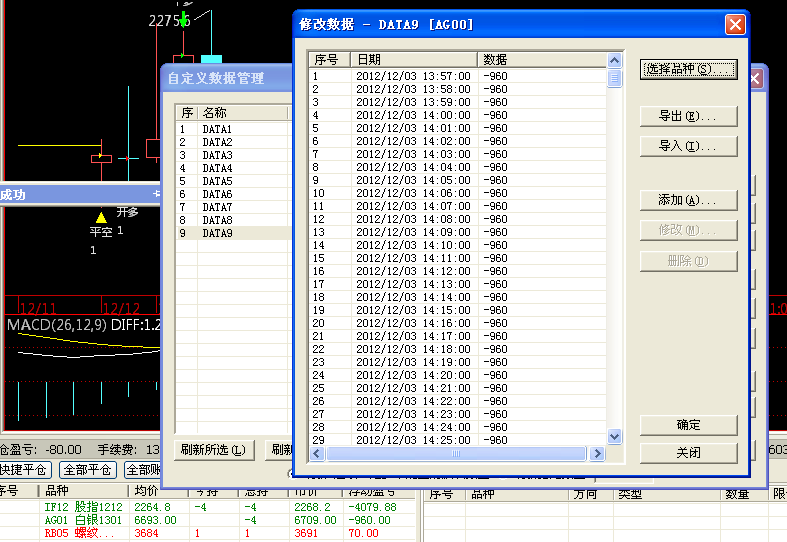The width and height of the screenshot is (787, 542).
Task: Click horizontal scrollbar left arrow
Action: pyautogui.click(x=317, y=454)
